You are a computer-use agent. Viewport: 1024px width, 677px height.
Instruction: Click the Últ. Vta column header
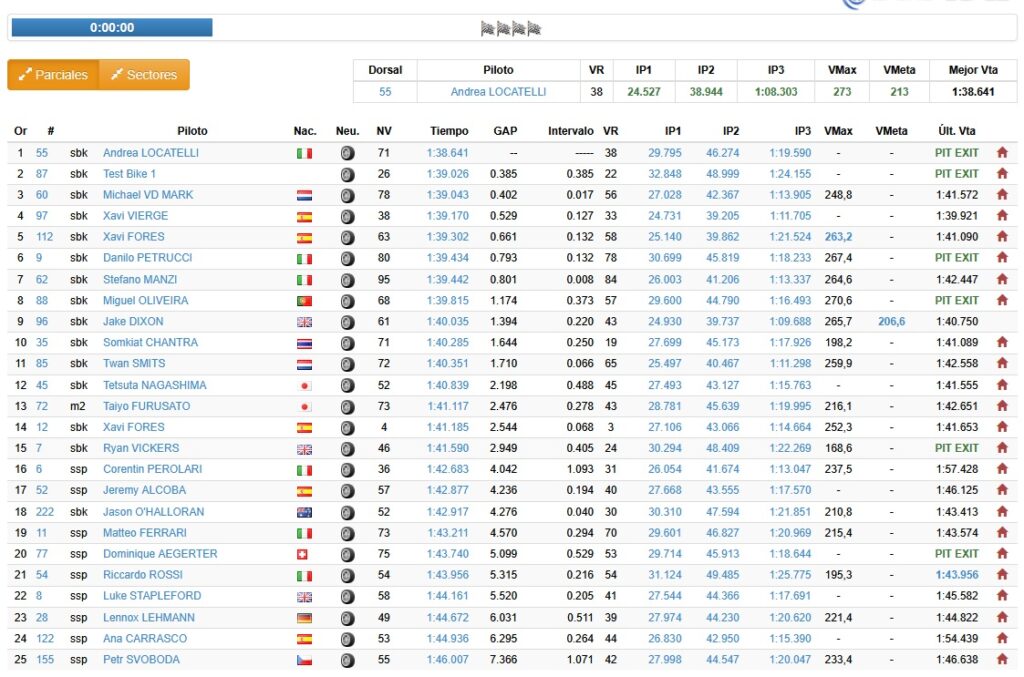coord(956,131)
